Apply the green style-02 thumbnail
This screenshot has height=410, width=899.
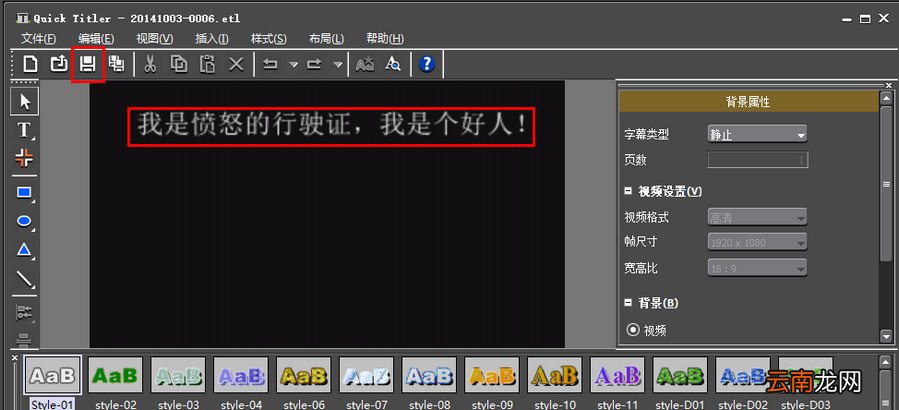[115, 375]
